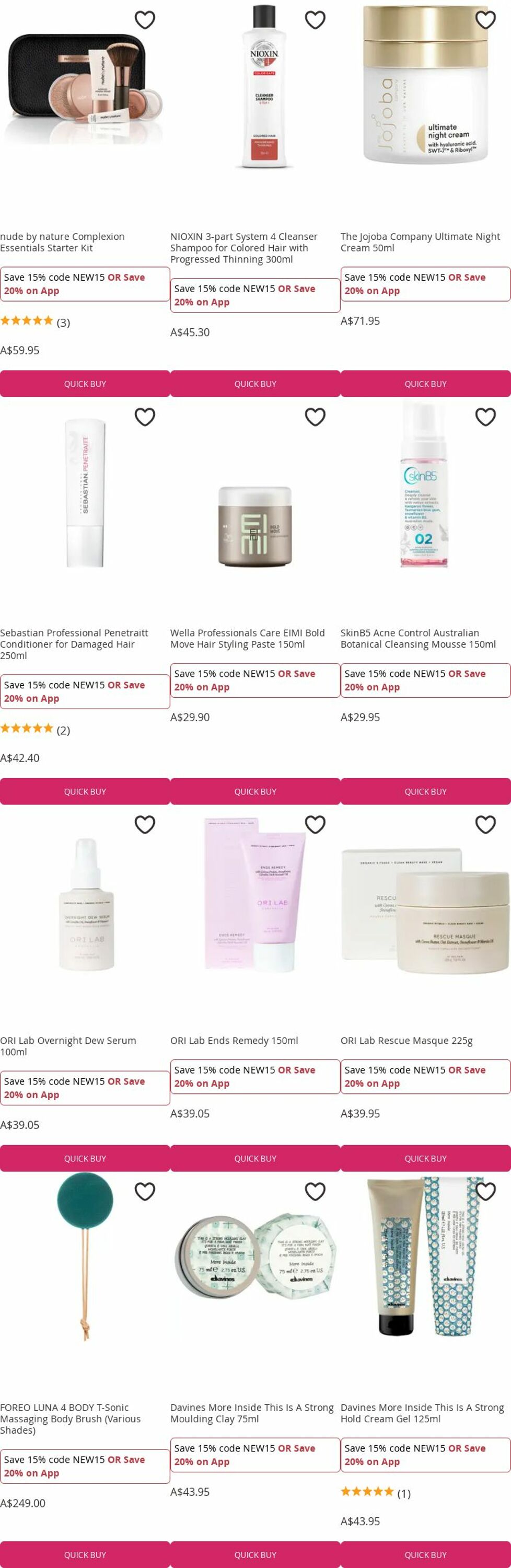Viewport: 511px width, 1568px height.
Task: Add ORI Lab Ends Remedy to favorites
Action: [x=315, y=825]
